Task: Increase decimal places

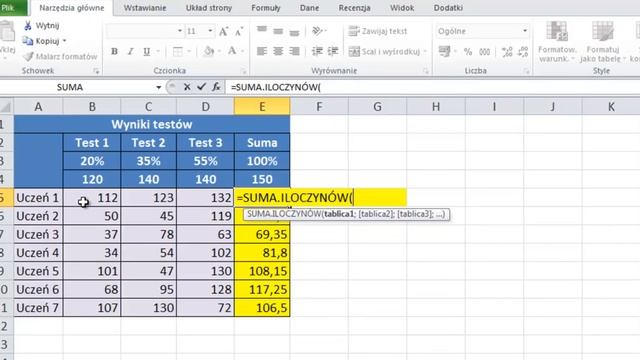Action: pos(507,51)
